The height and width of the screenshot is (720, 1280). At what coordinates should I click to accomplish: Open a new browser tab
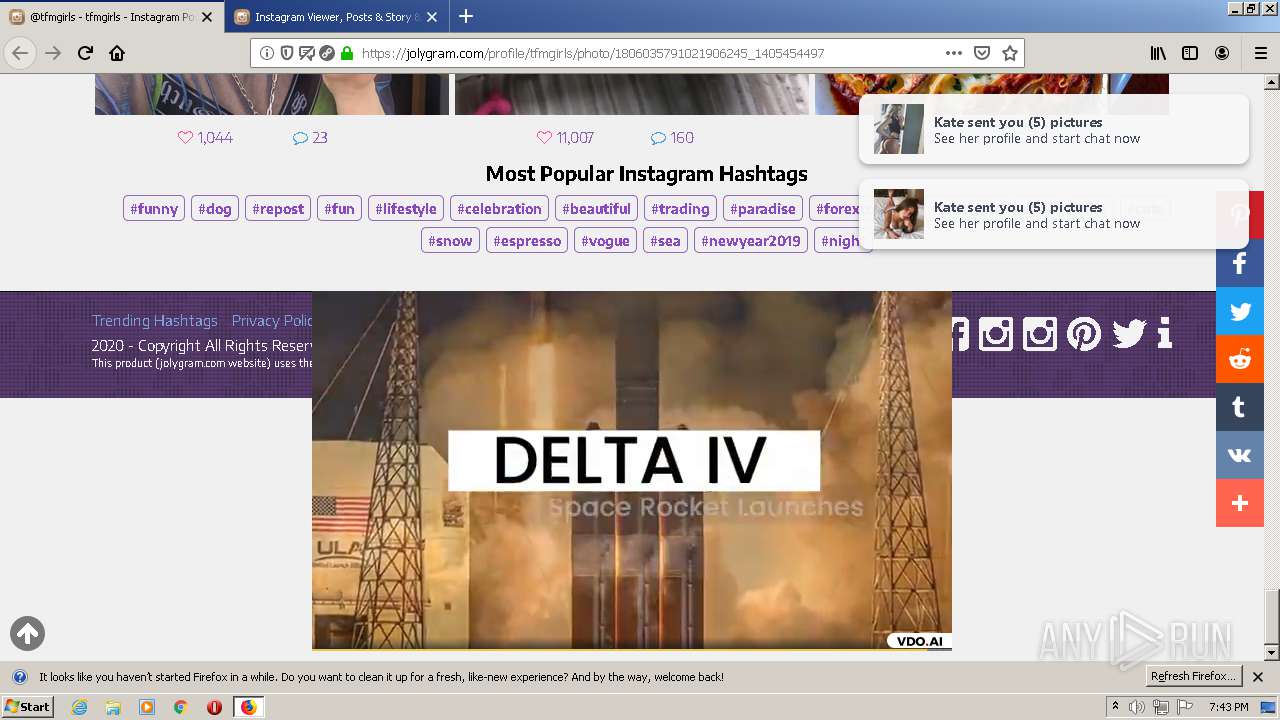click(466, 16)
